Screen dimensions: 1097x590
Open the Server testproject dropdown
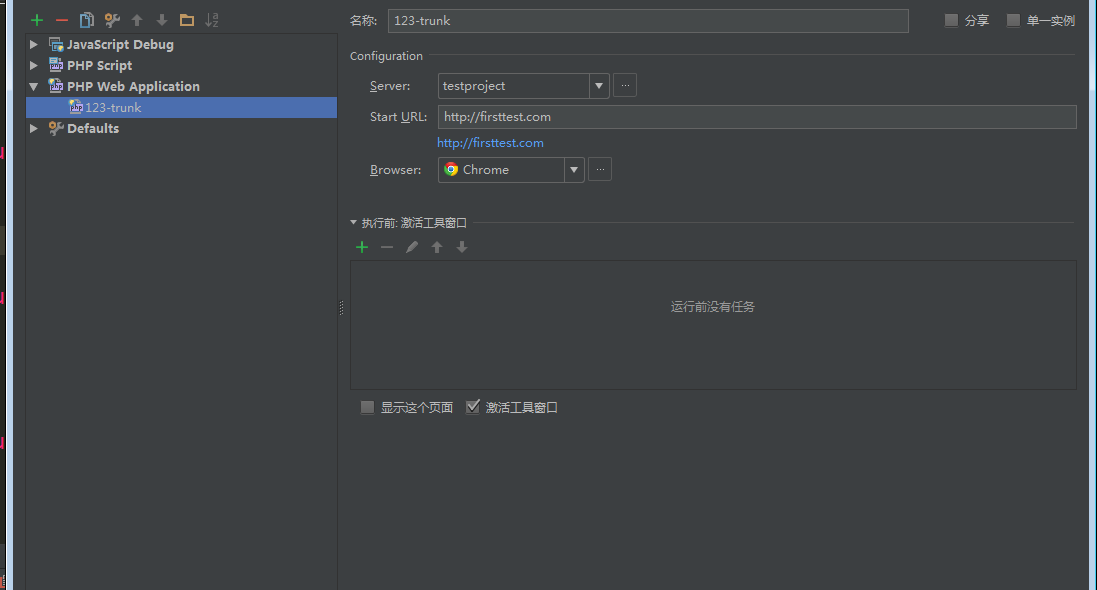[x=599, y=86]
